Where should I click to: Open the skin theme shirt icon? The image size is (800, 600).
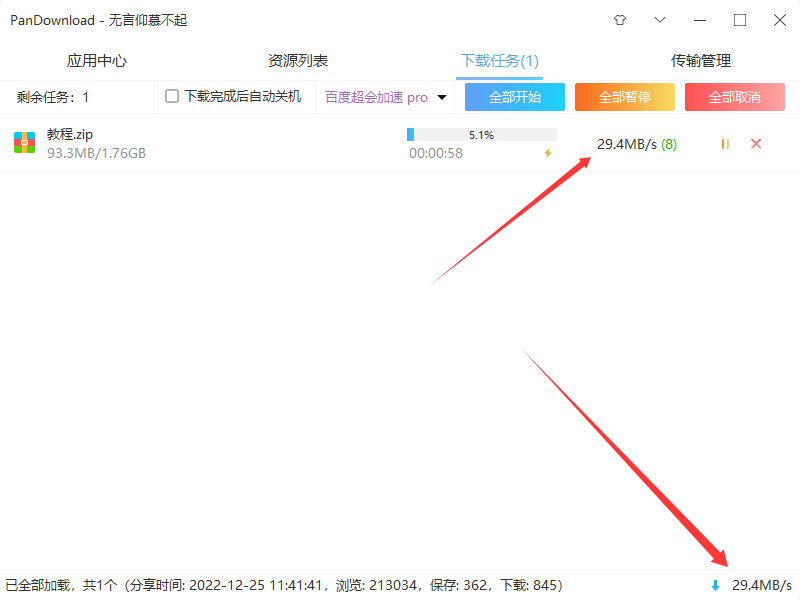pyautogui.click(x=620, y=20)
